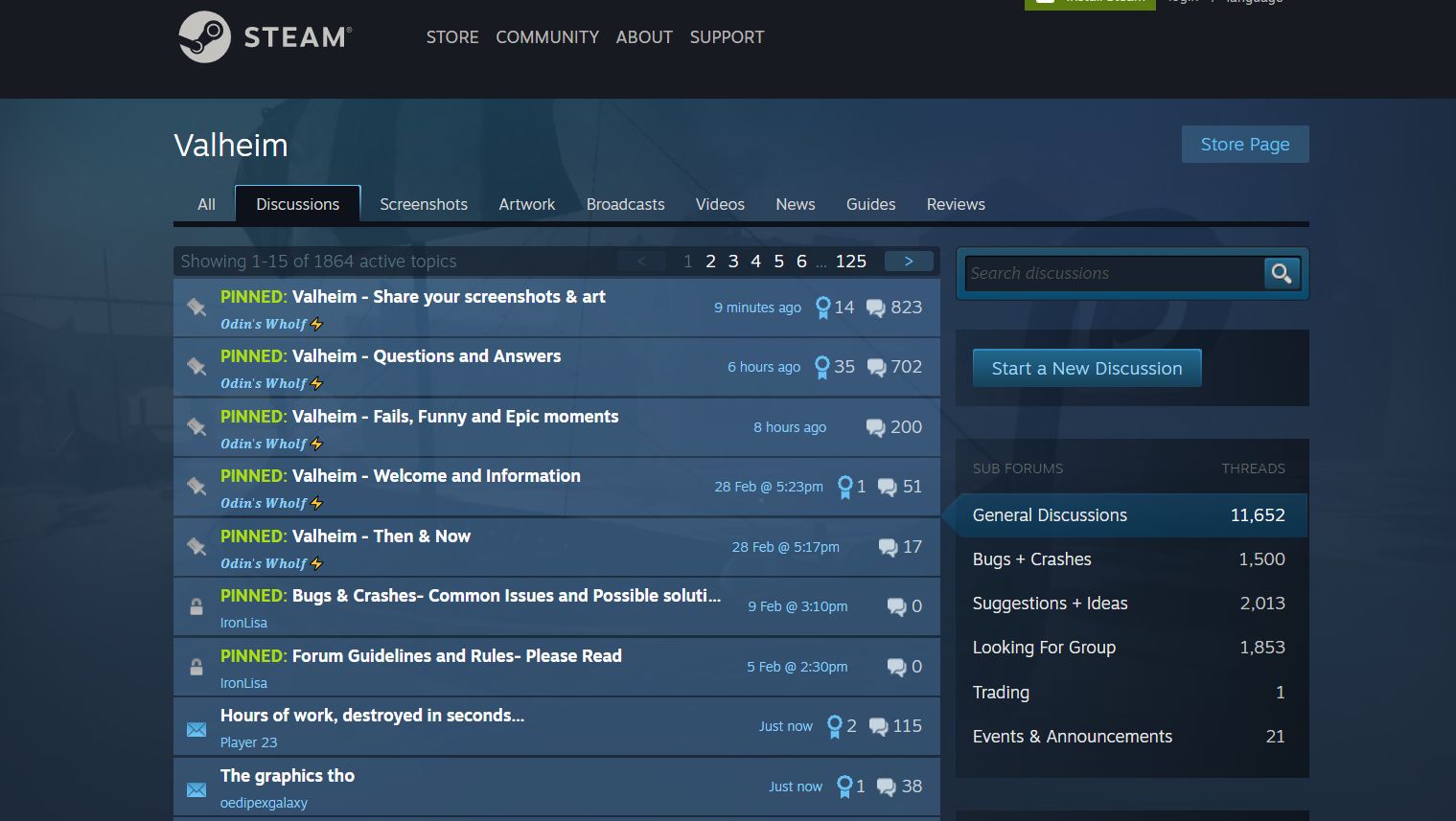Click envelope icon of The graphics tho thread
Viewport: 1456px width, 821px height.
[196, 790]
